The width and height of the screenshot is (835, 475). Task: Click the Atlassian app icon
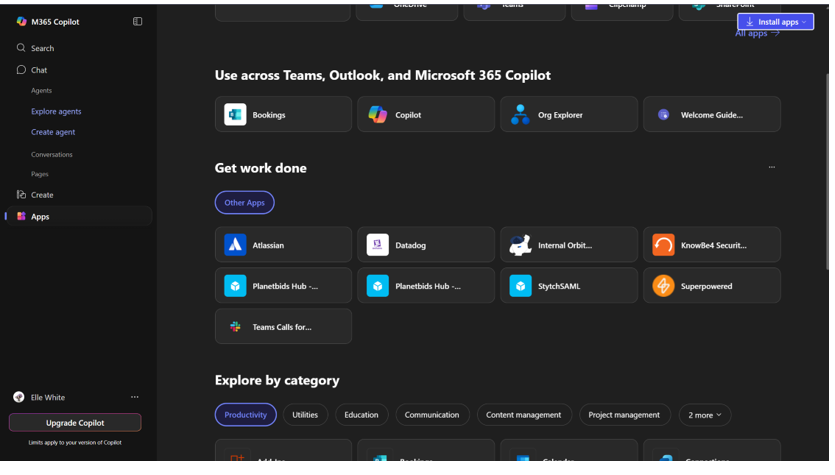[236, 247]
